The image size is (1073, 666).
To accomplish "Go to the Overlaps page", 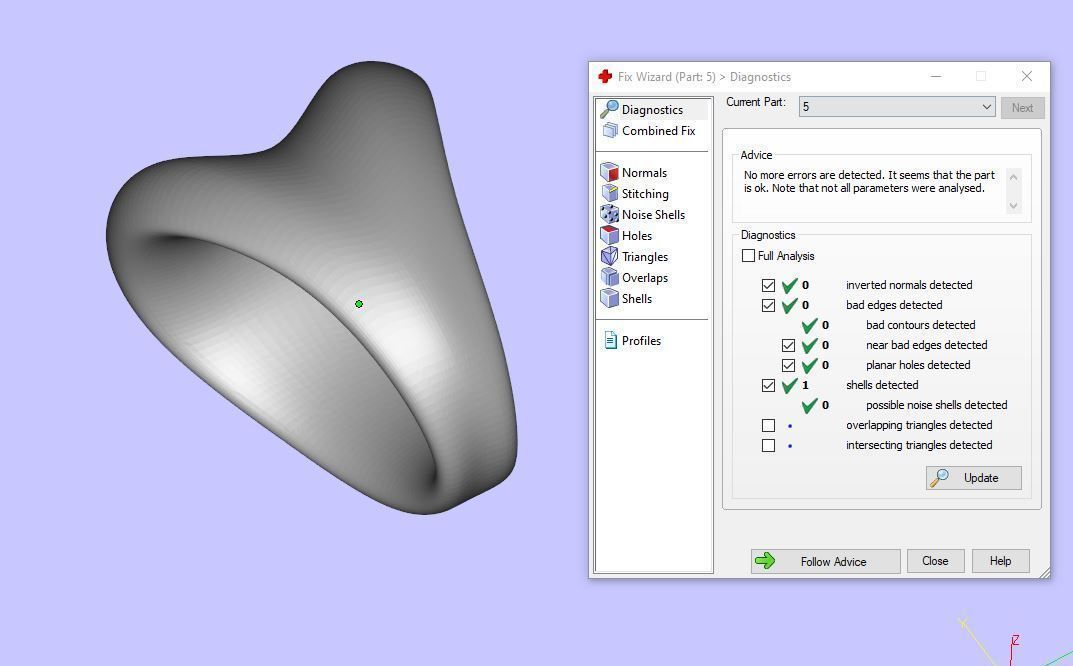I will coord(645,277).
